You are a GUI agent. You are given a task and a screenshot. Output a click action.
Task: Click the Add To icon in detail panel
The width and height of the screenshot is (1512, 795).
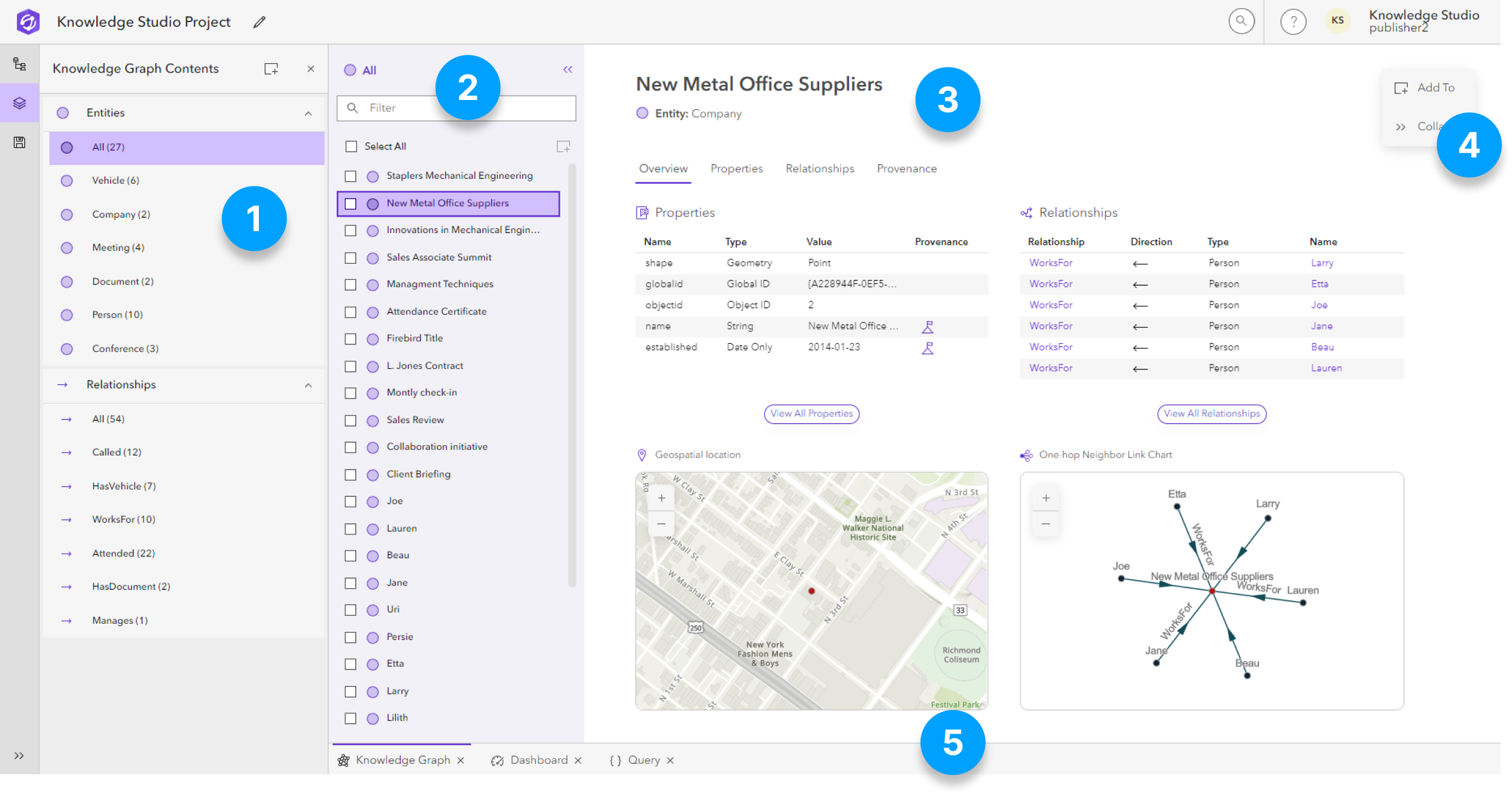(x=1403, y=88)
